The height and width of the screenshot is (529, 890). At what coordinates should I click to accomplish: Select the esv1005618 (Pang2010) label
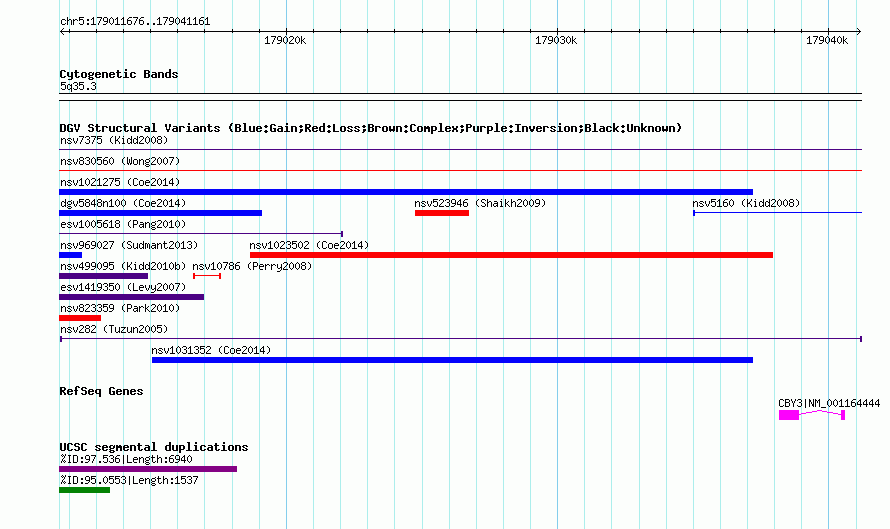(x=123, y=224)
